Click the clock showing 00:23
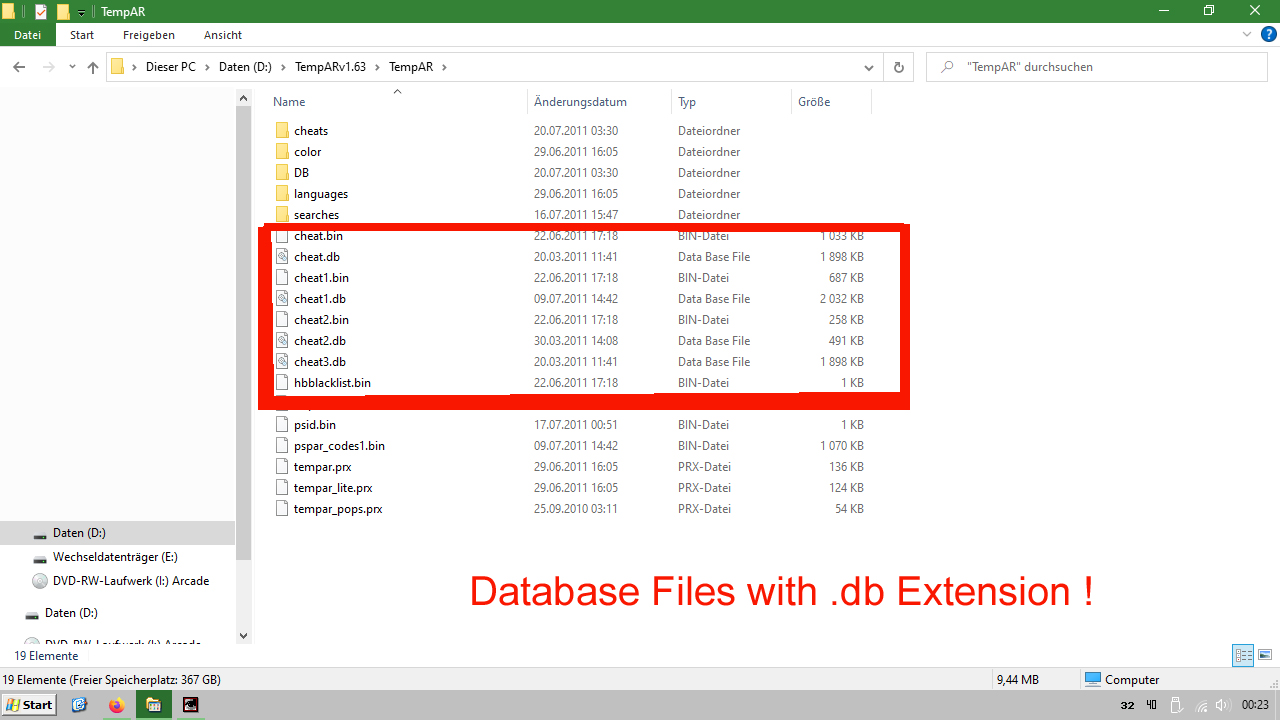Image resolution: width=1280 pixels, height=720 pixels. click(x=1255, y=705)
